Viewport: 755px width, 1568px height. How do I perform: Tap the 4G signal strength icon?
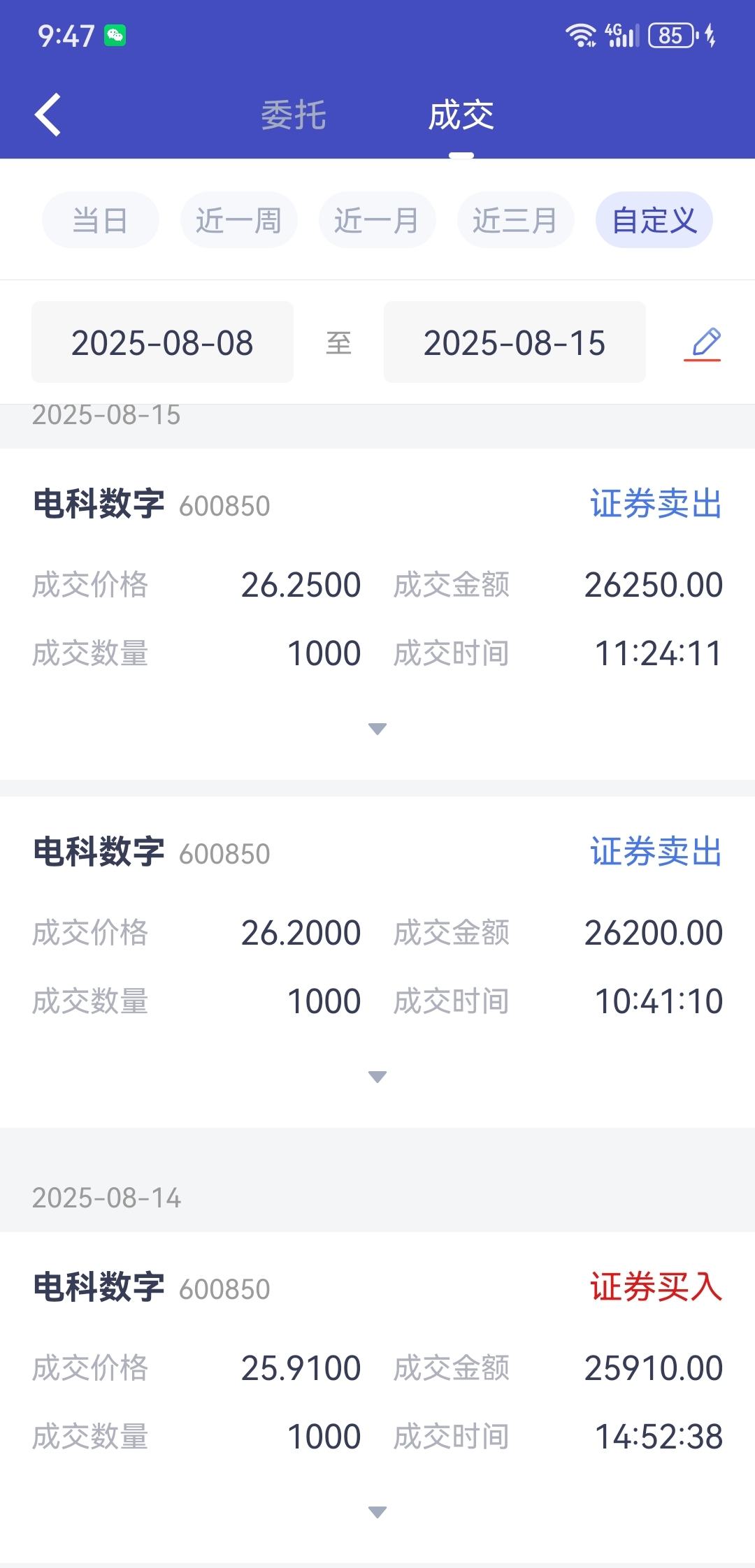(622, 35)
